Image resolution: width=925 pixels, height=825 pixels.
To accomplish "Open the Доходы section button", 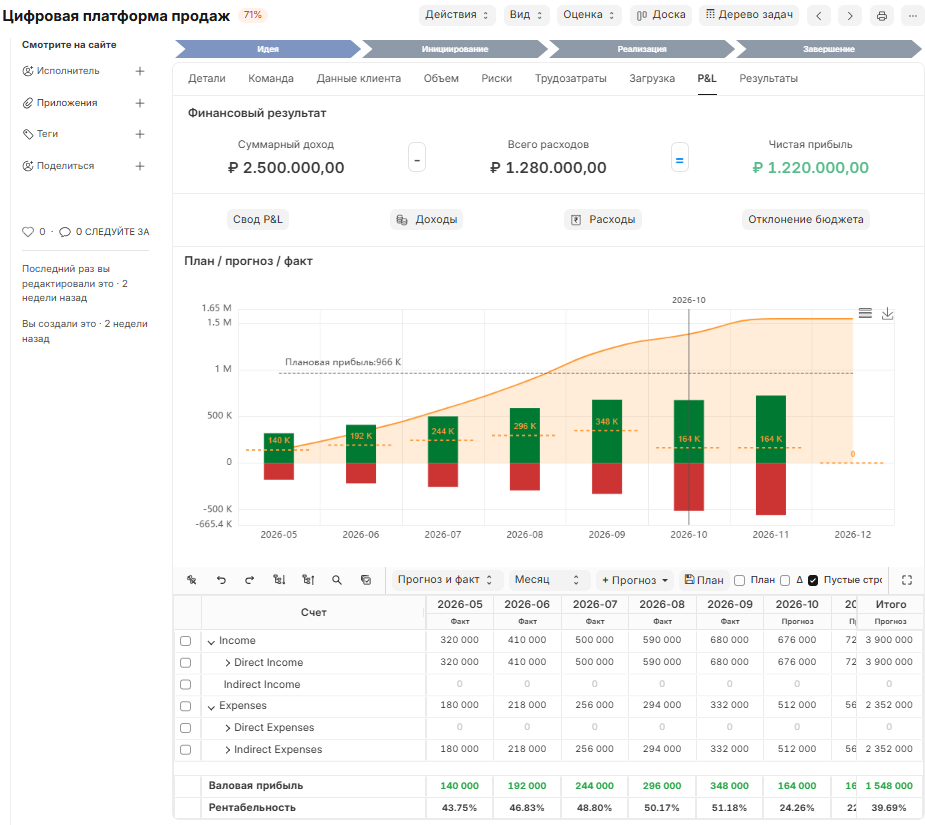I will point(427,220).
